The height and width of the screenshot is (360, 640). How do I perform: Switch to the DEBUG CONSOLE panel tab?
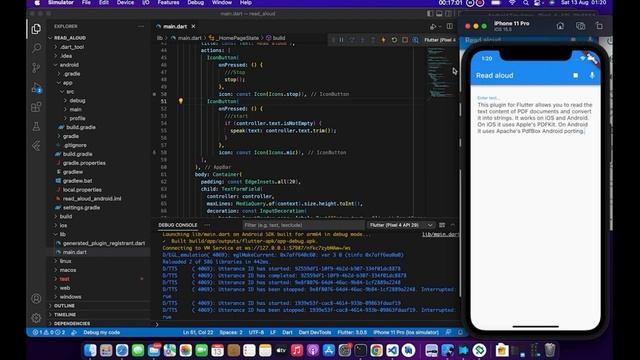pos(178,225)
